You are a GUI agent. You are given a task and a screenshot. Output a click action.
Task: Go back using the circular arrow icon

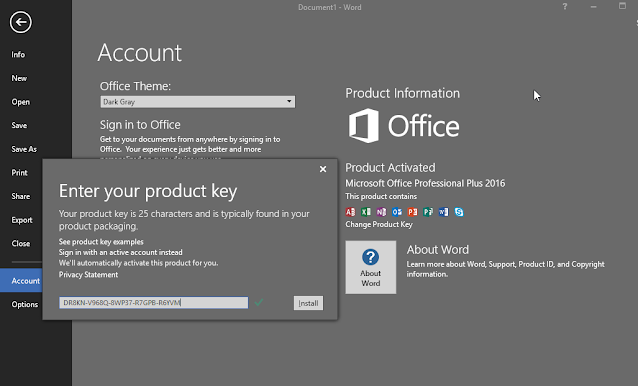[x=21, y=22]
